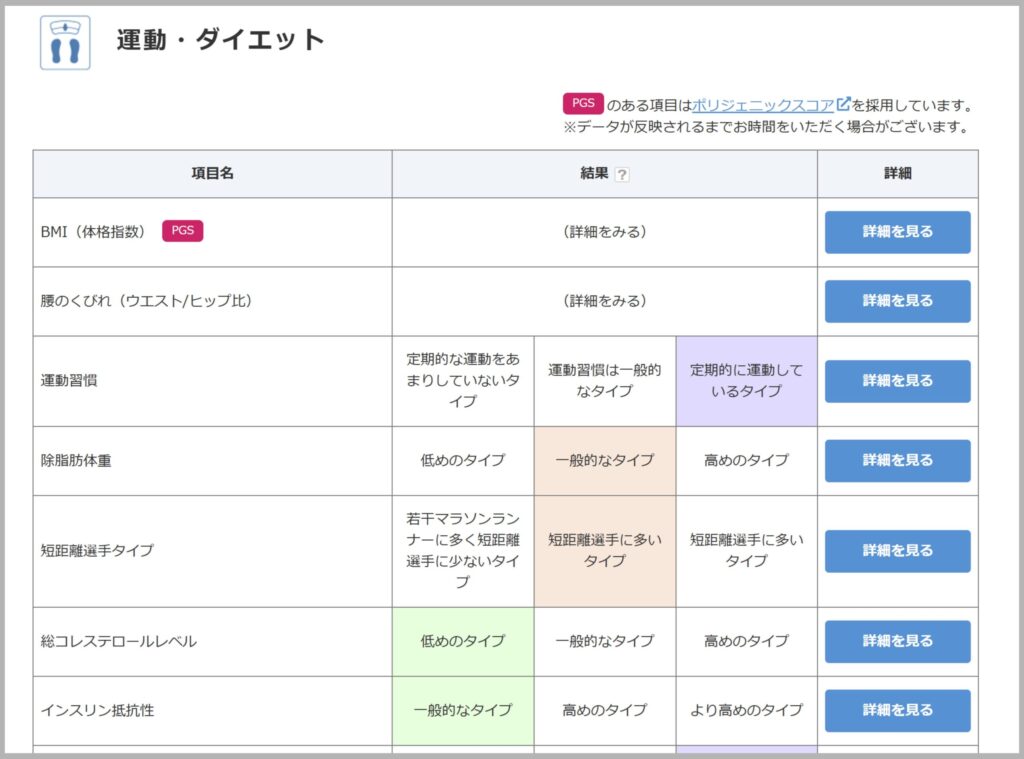Click 高めのタイプ in インスリン抵抗性 row

click(x=605, y=711)
